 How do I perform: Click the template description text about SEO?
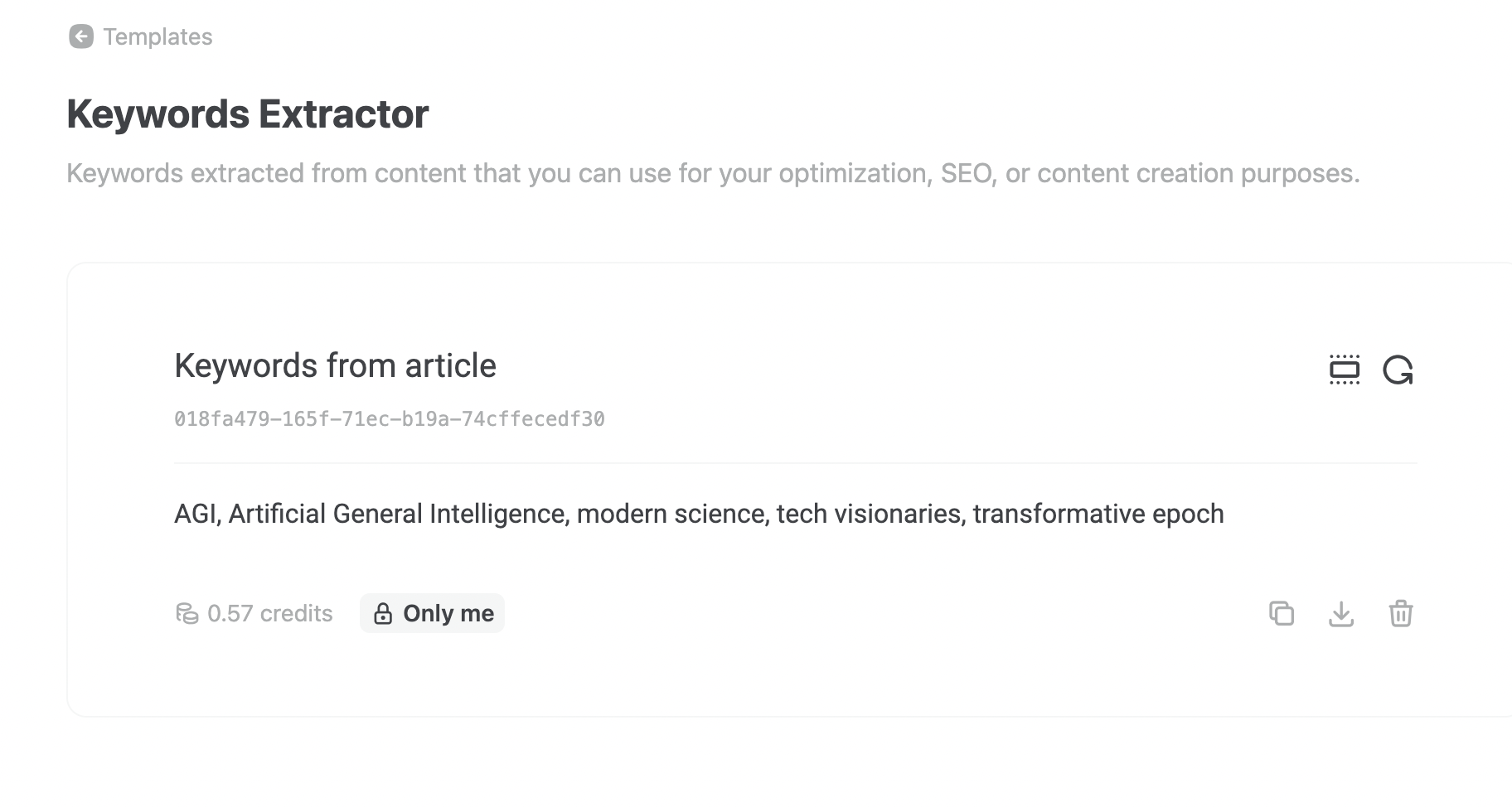713,173
